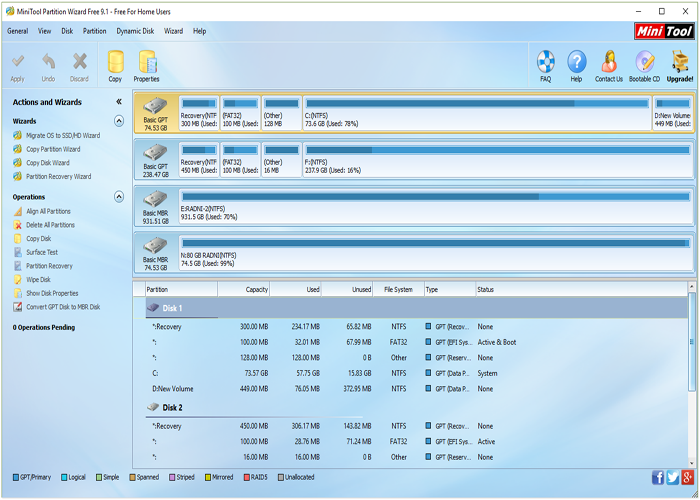Select Disk 2 *:Recovery 450.00 MB row
The width and height of the screenshot is (700, 500).
tap(416, 426)
